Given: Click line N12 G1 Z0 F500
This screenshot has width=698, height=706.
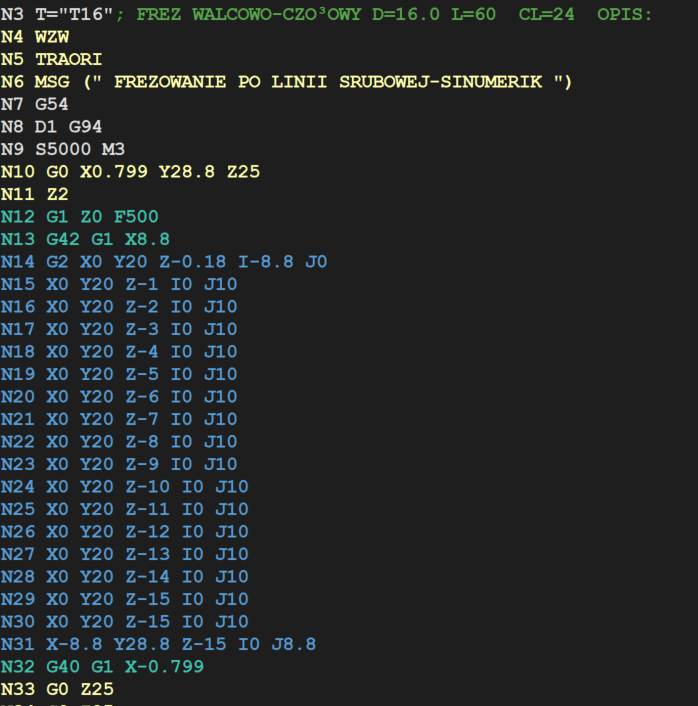Looking at the screenshot, I should coord(79,217).
